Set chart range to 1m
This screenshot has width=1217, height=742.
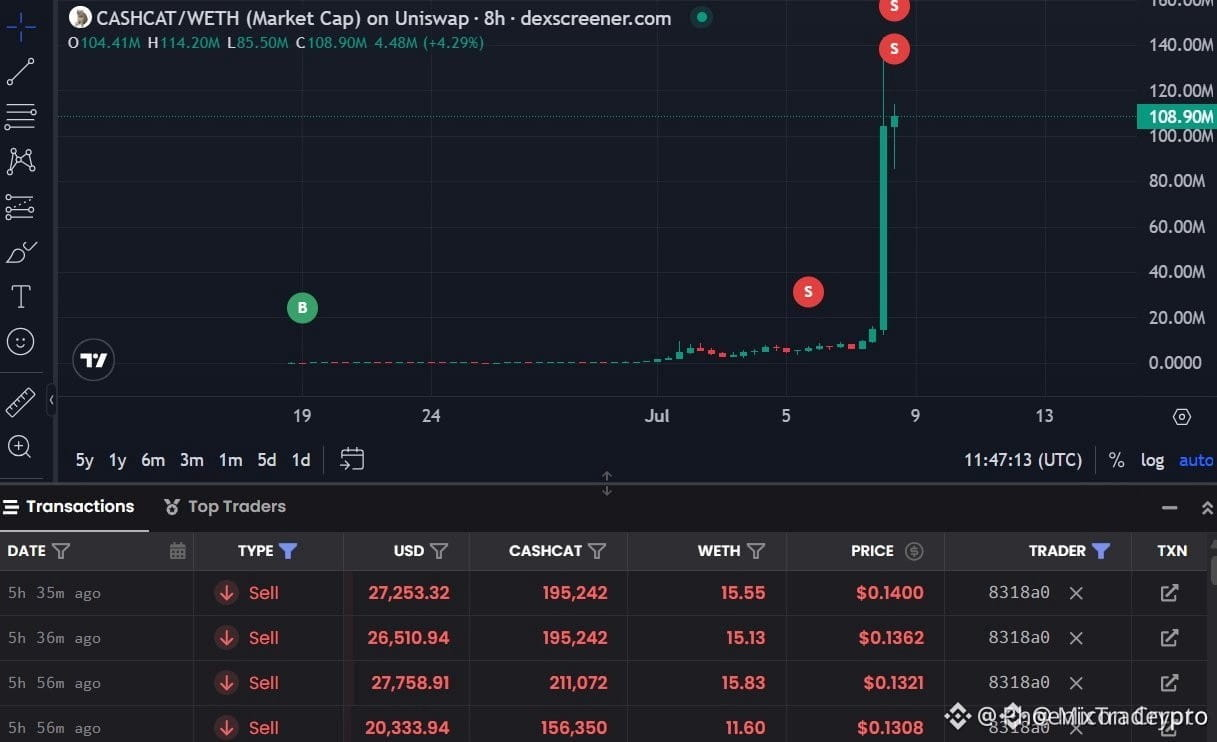231,460
